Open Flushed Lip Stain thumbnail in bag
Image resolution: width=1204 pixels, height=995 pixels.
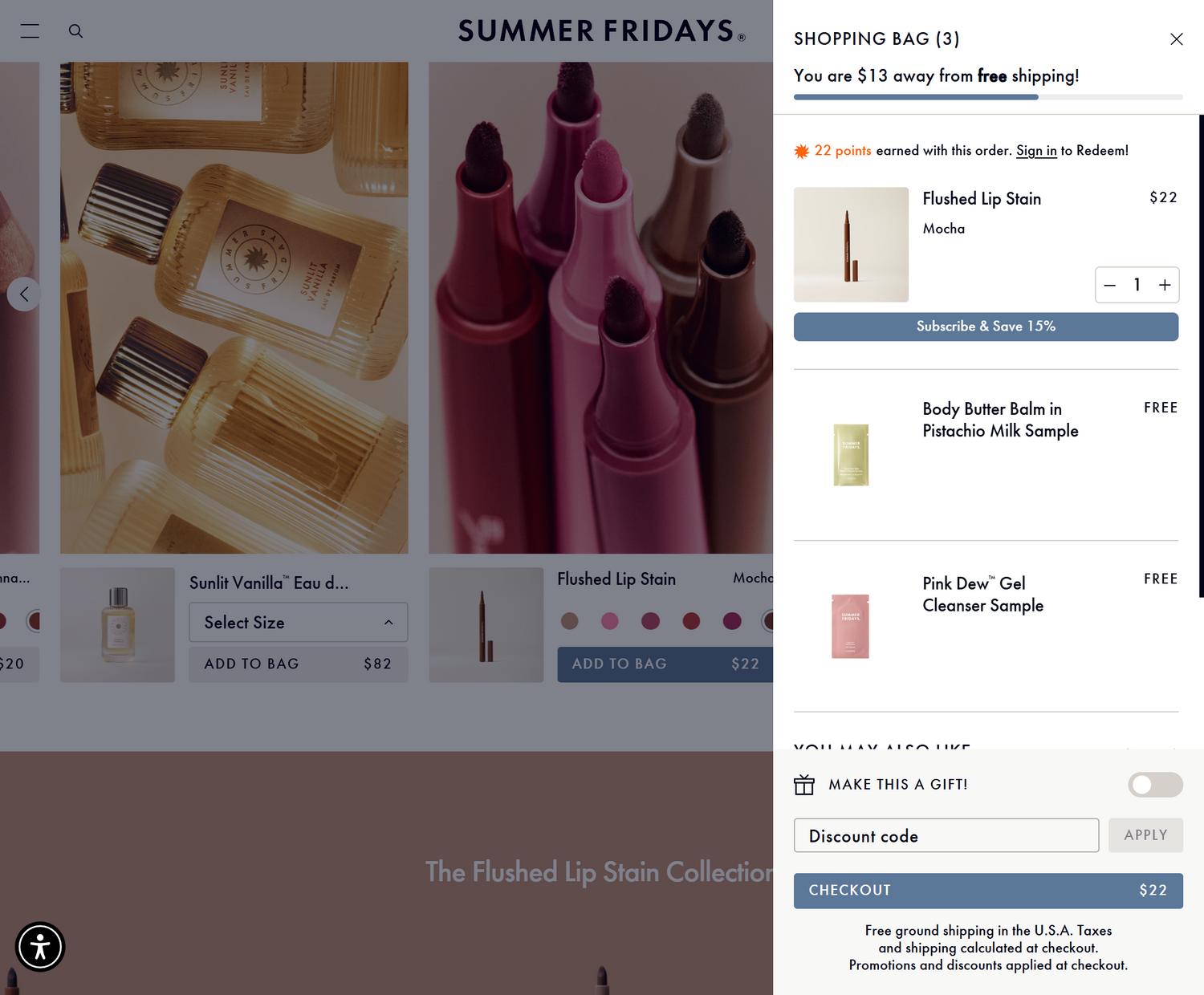851,245
